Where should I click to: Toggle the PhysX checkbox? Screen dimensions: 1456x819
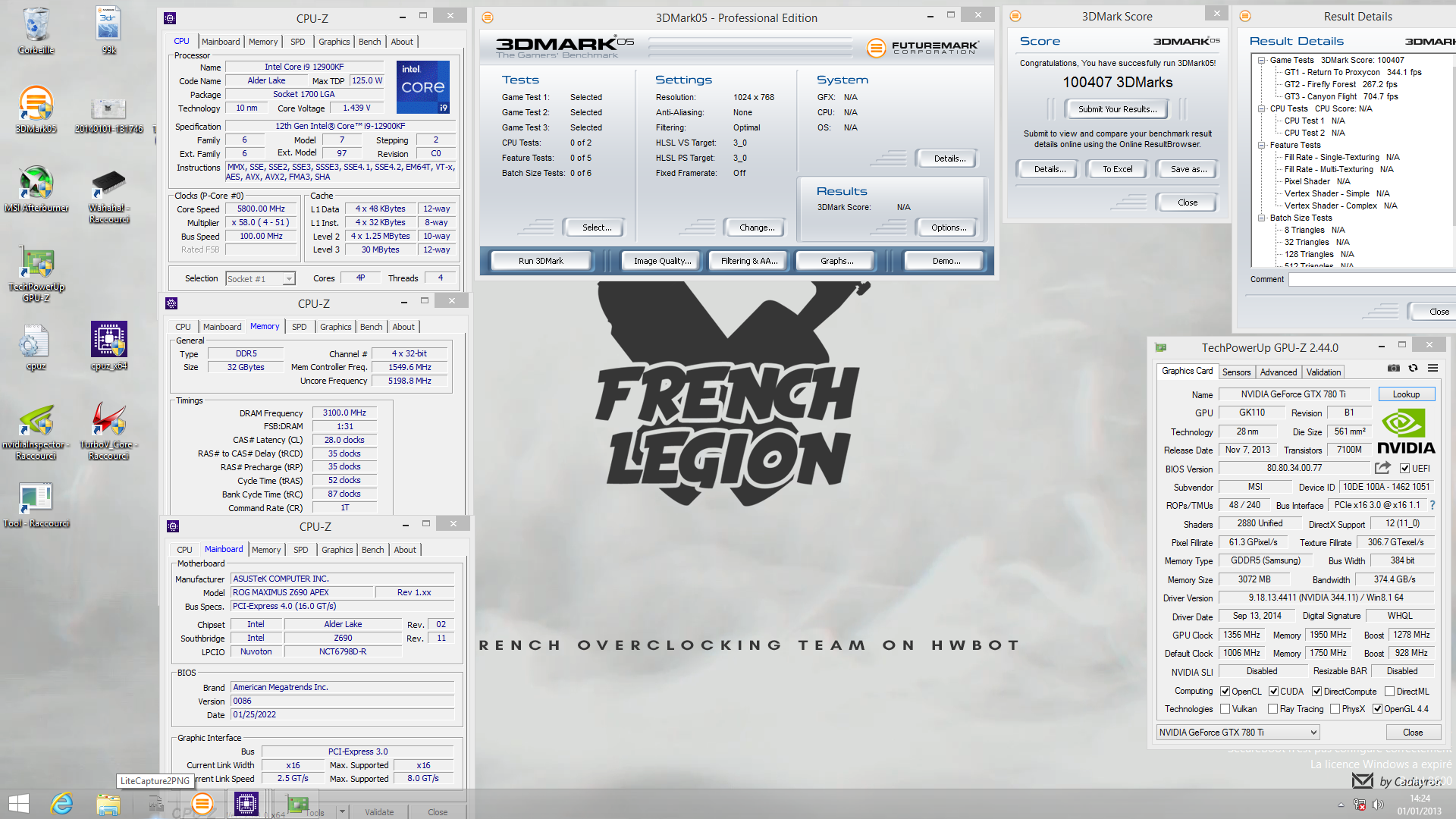1335,709
